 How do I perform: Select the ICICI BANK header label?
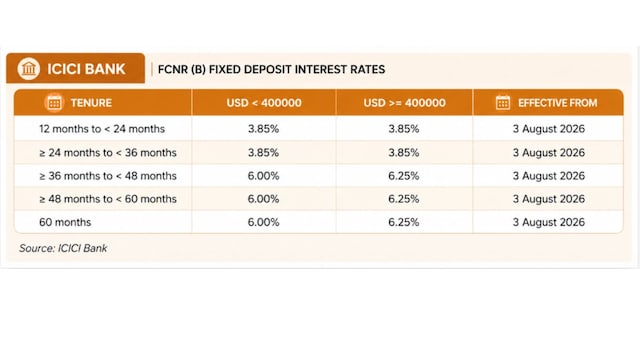click(86, 69)
